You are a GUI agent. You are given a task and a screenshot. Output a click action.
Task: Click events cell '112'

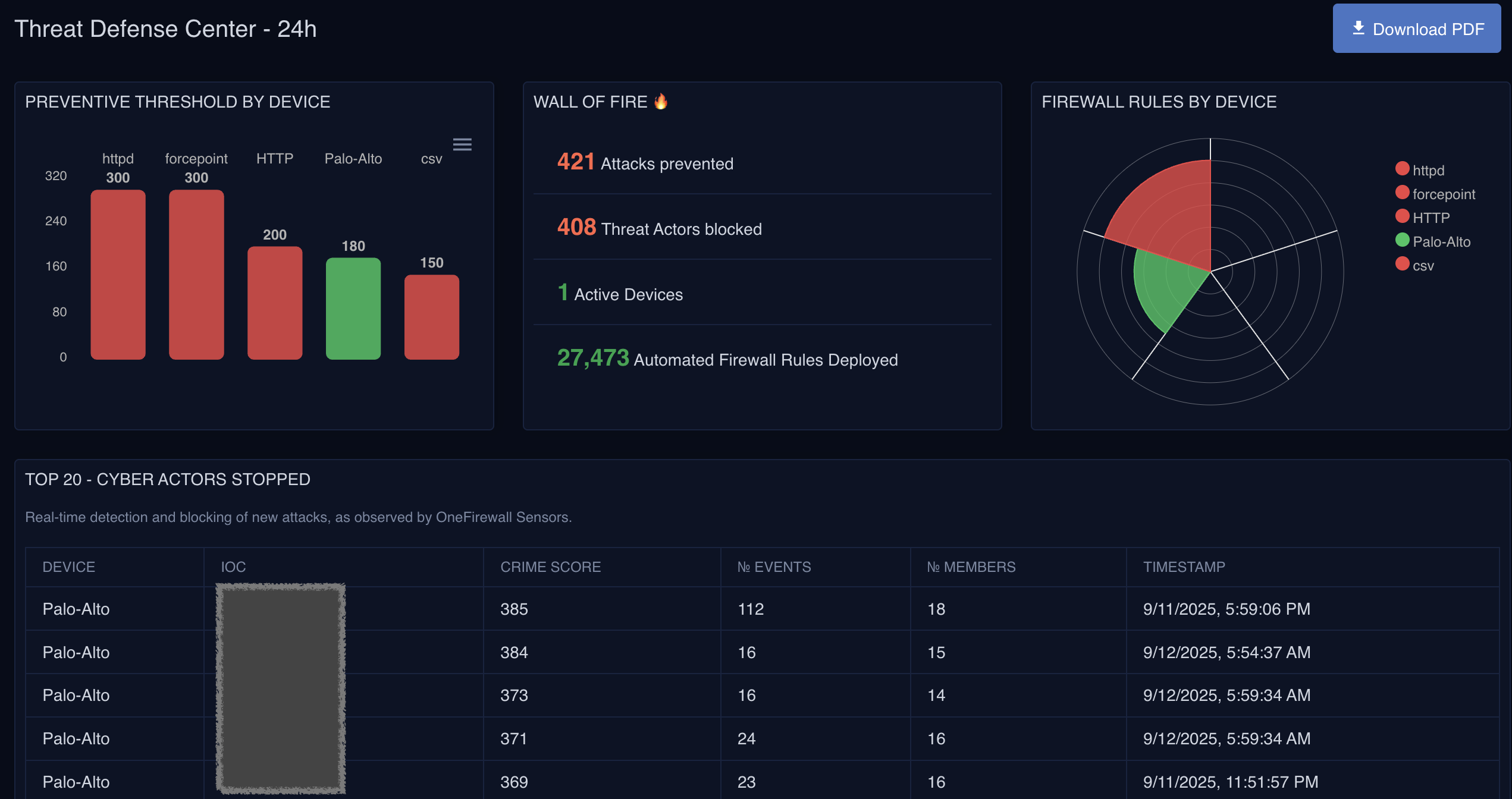751,609
